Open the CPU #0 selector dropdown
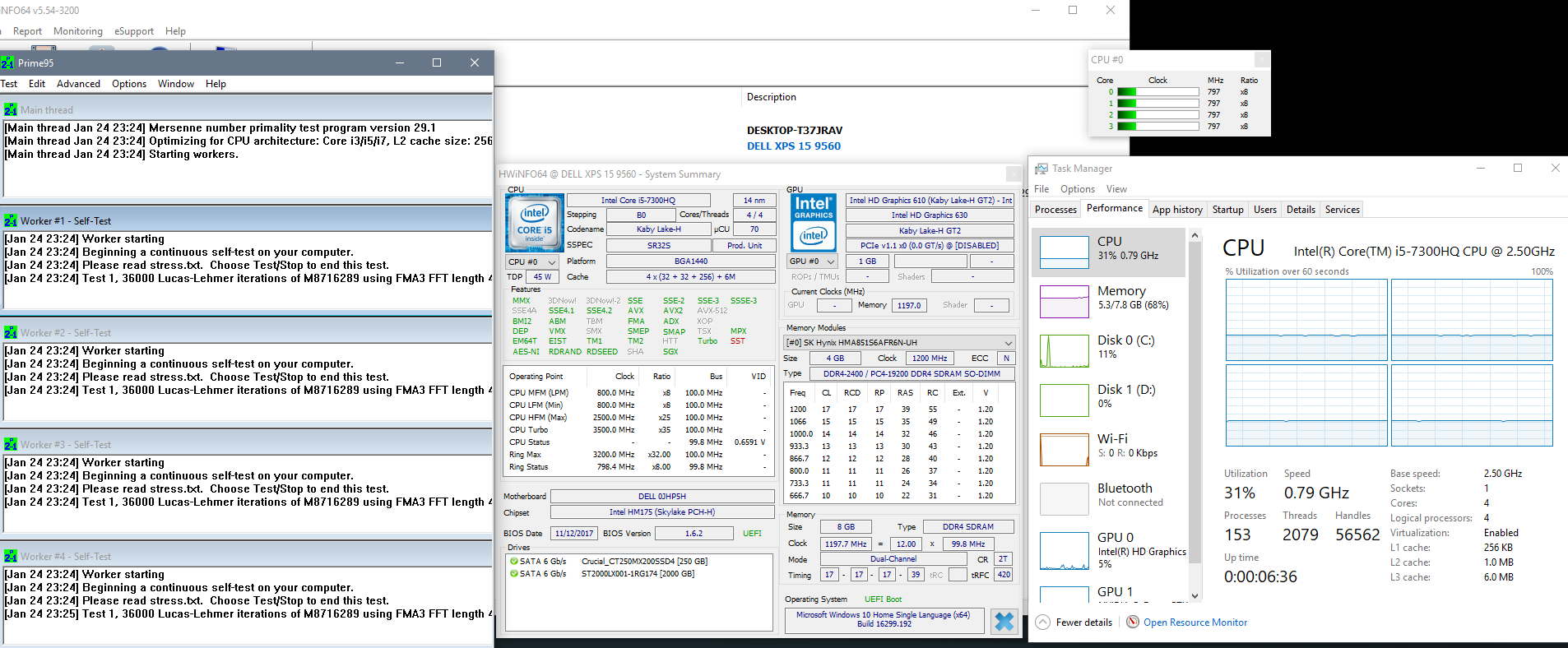 [x=532, y=262]
